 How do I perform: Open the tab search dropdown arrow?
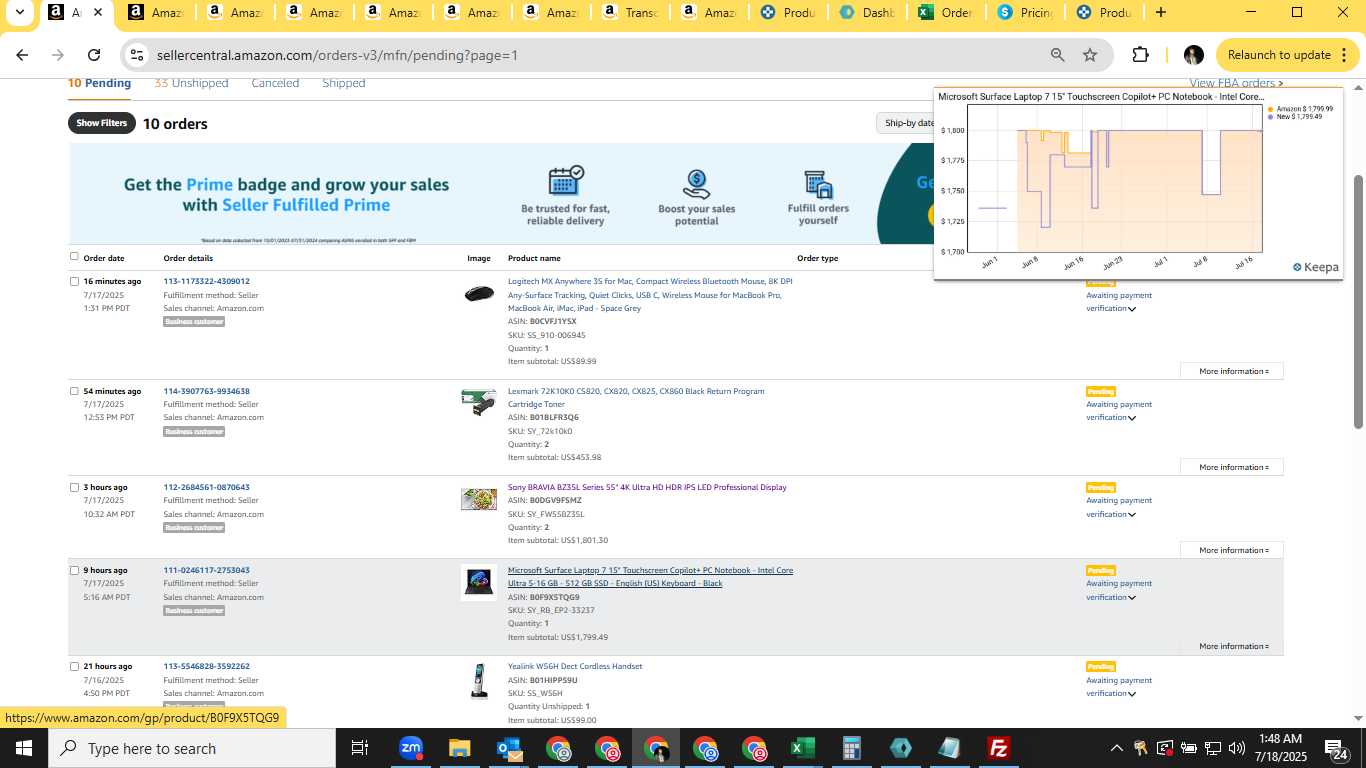19,13
